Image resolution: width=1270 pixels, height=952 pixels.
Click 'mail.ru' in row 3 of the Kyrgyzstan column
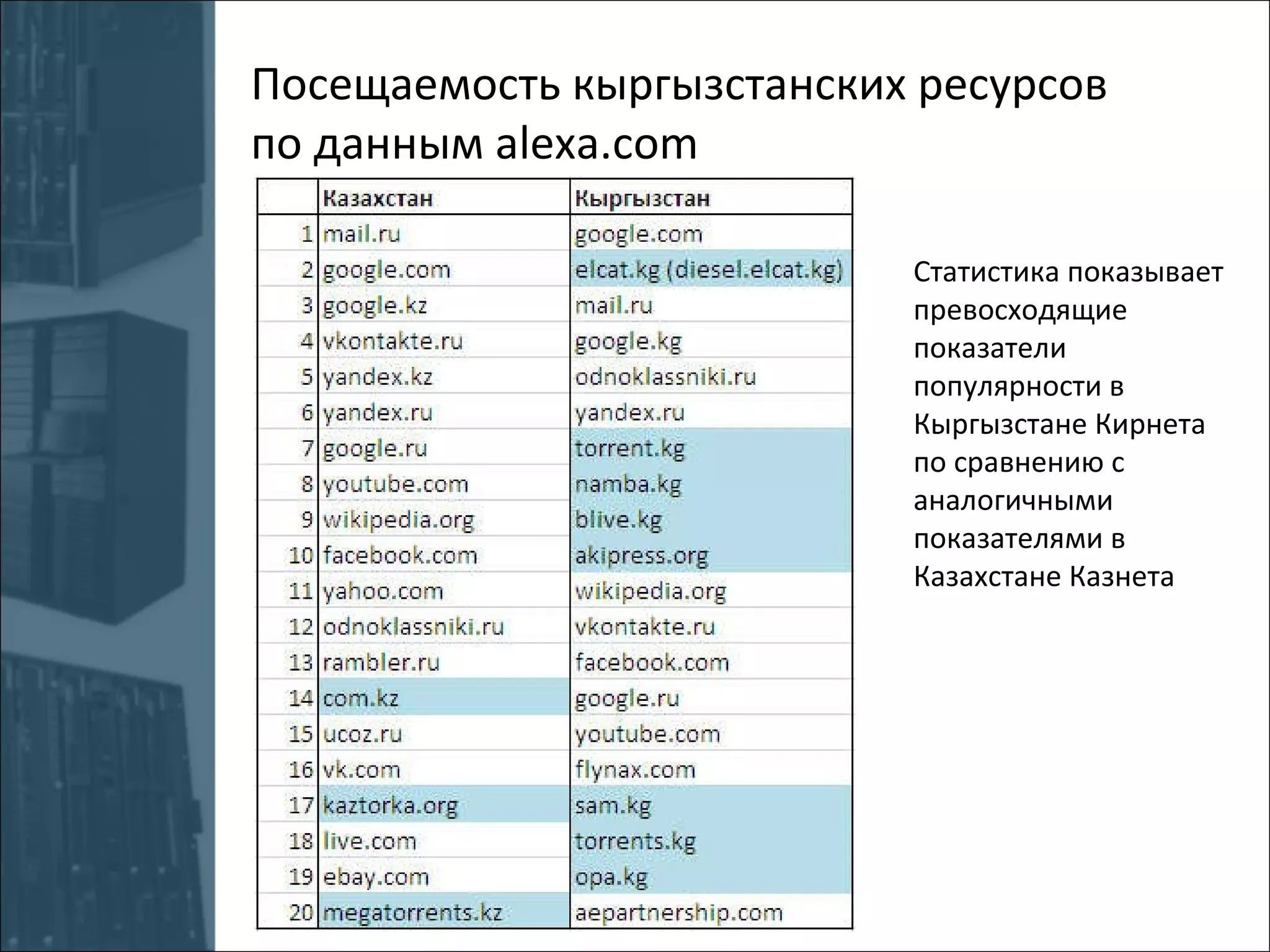click(711, 304)
